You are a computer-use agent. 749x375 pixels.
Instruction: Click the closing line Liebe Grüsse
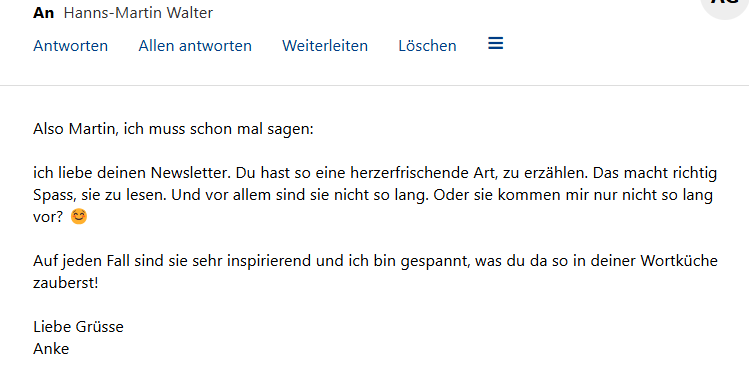tap(78, 327)
